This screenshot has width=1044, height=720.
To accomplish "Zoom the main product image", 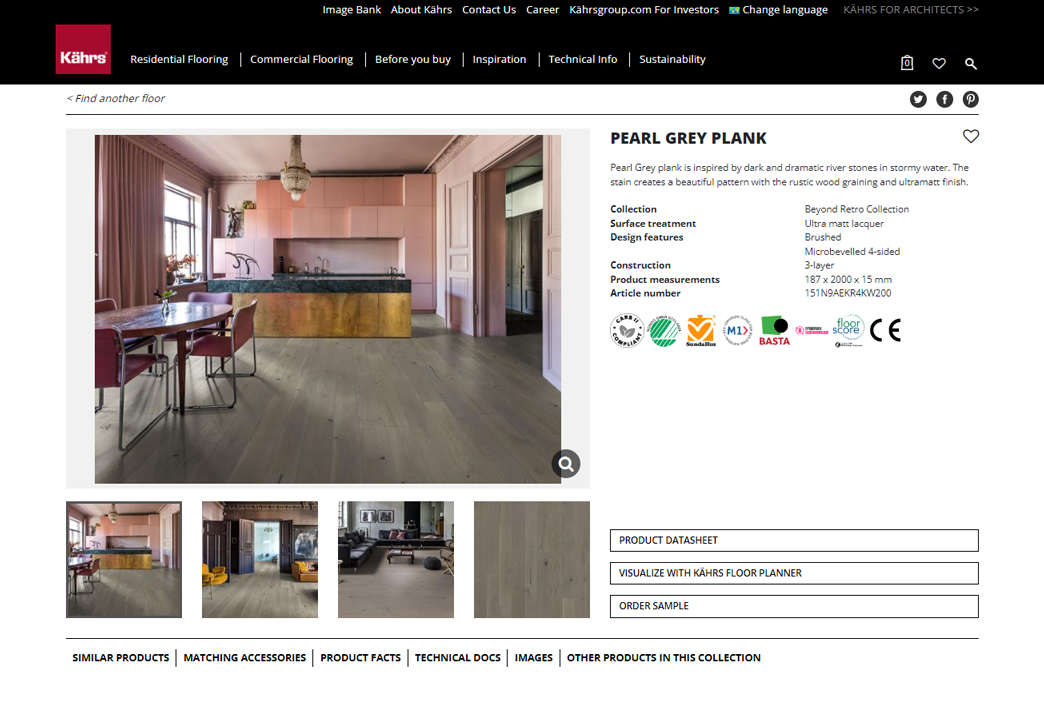I will (x=566, y=464).
